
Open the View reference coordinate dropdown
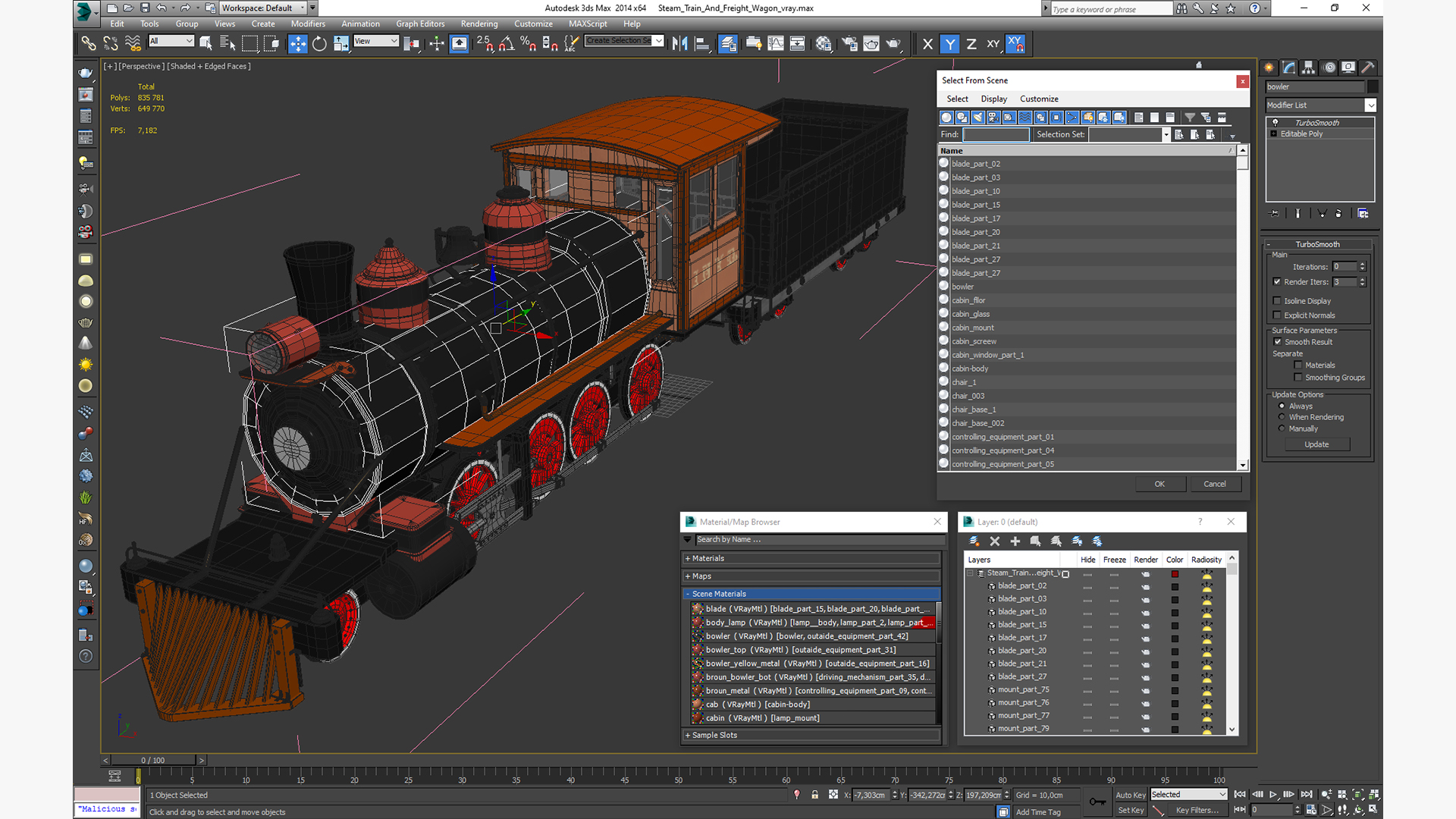376,41
